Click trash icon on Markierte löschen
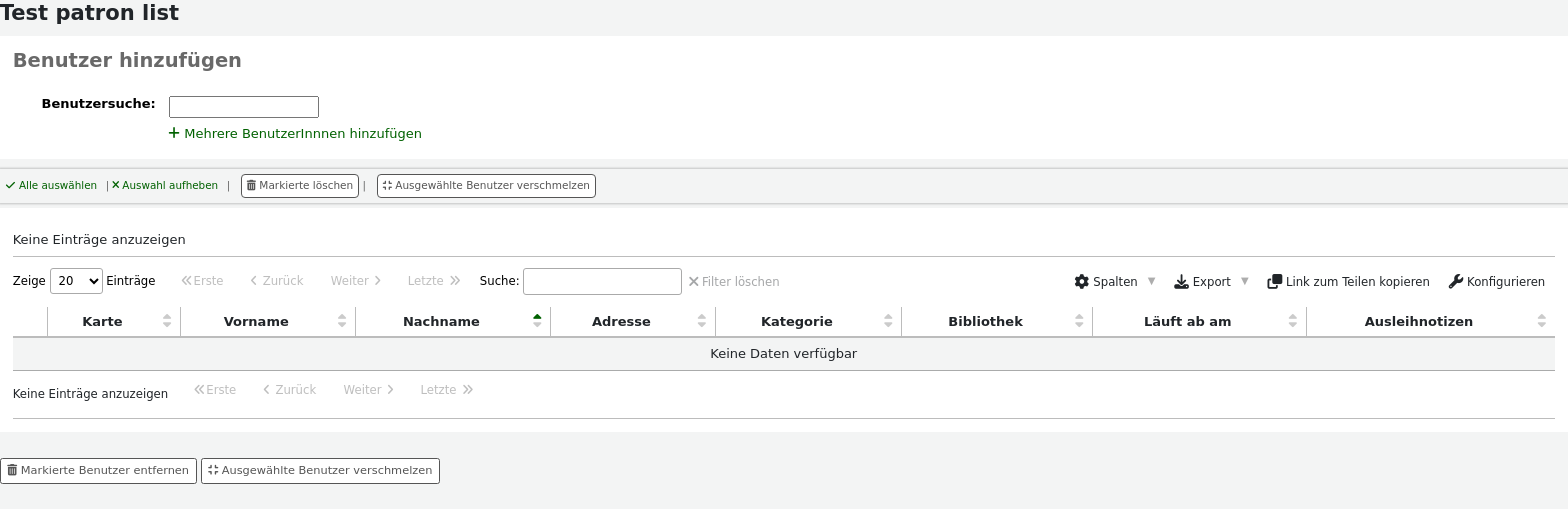The image size is (1568, 509). [251, 186]
